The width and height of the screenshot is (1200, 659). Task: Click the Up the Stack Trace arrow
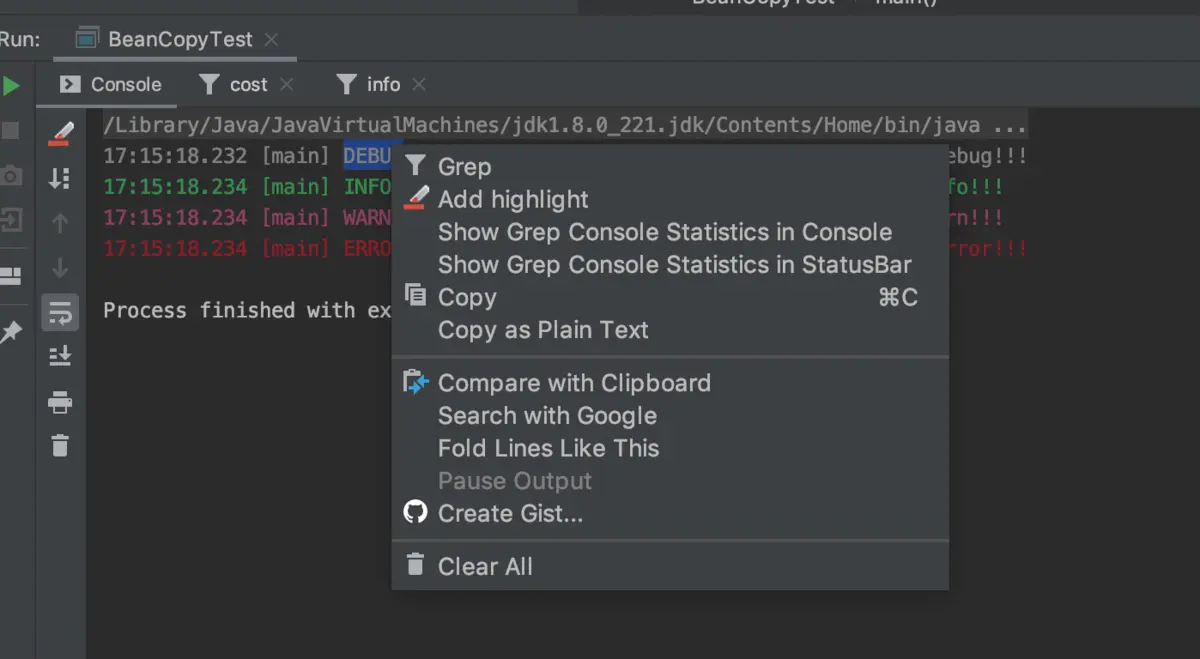(60, 223)
